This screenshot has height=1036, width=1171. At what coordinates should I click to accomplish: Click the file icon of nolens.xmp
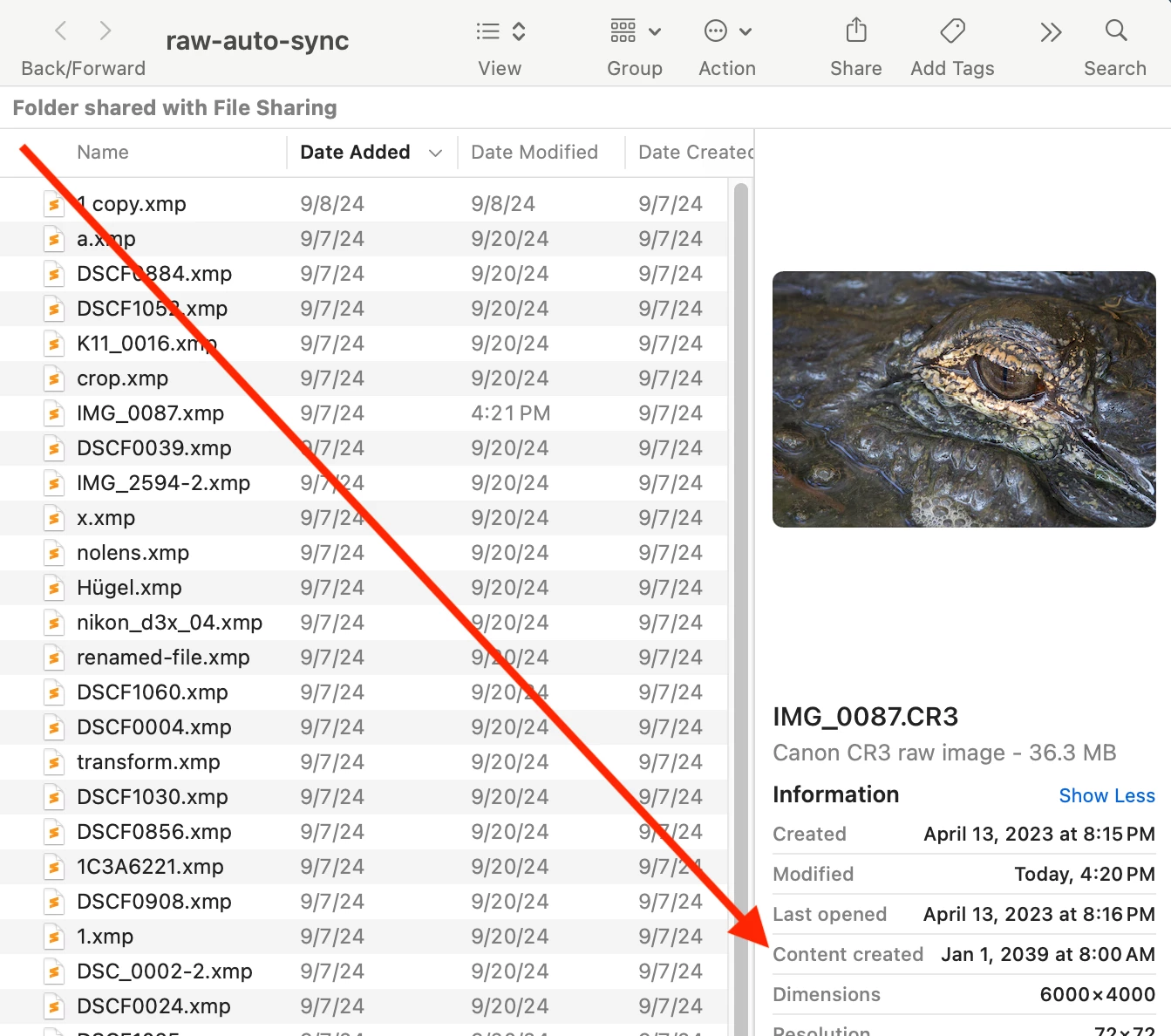coord(54,553)
